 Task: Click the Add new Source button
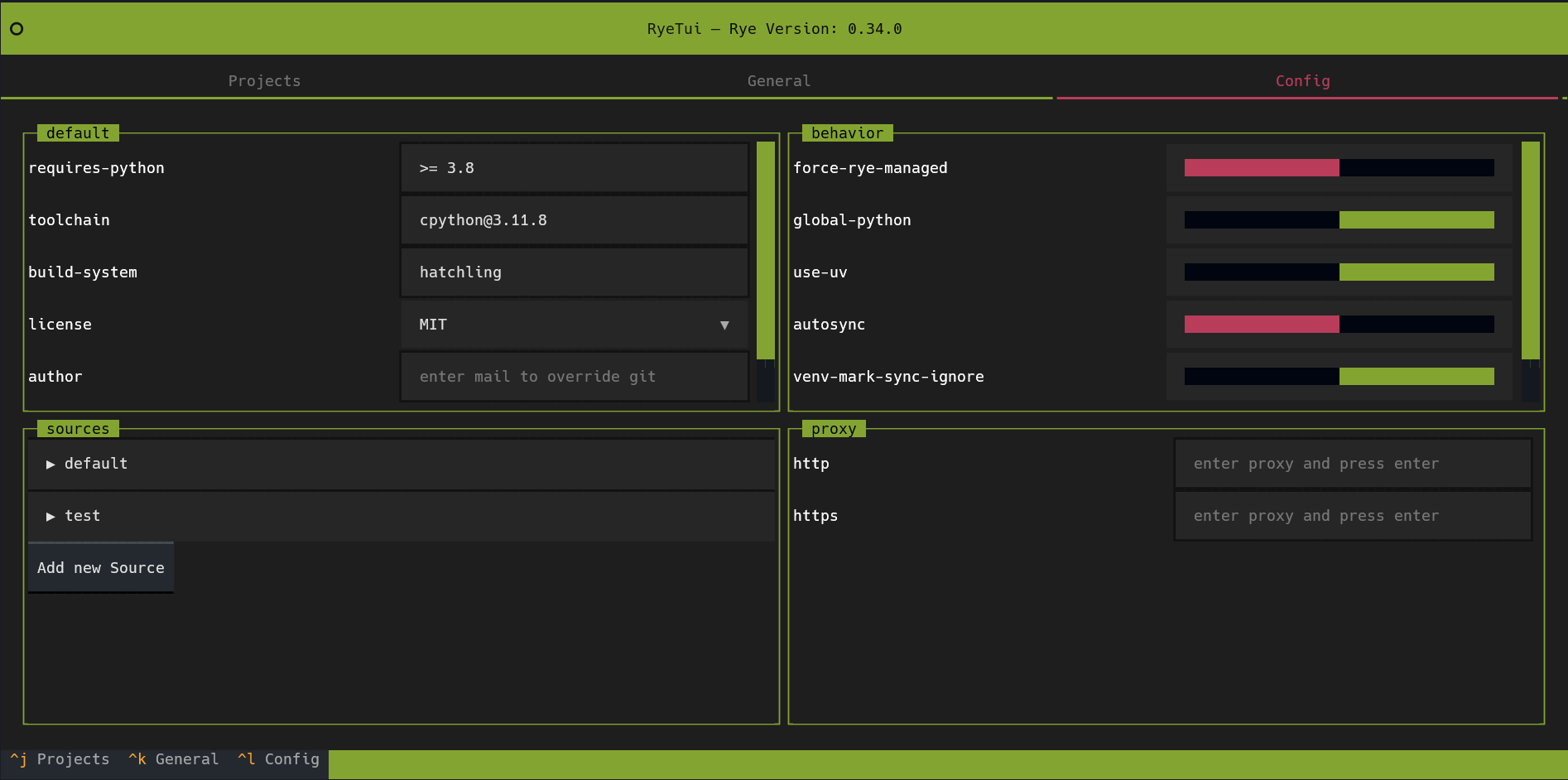(101, 568)
